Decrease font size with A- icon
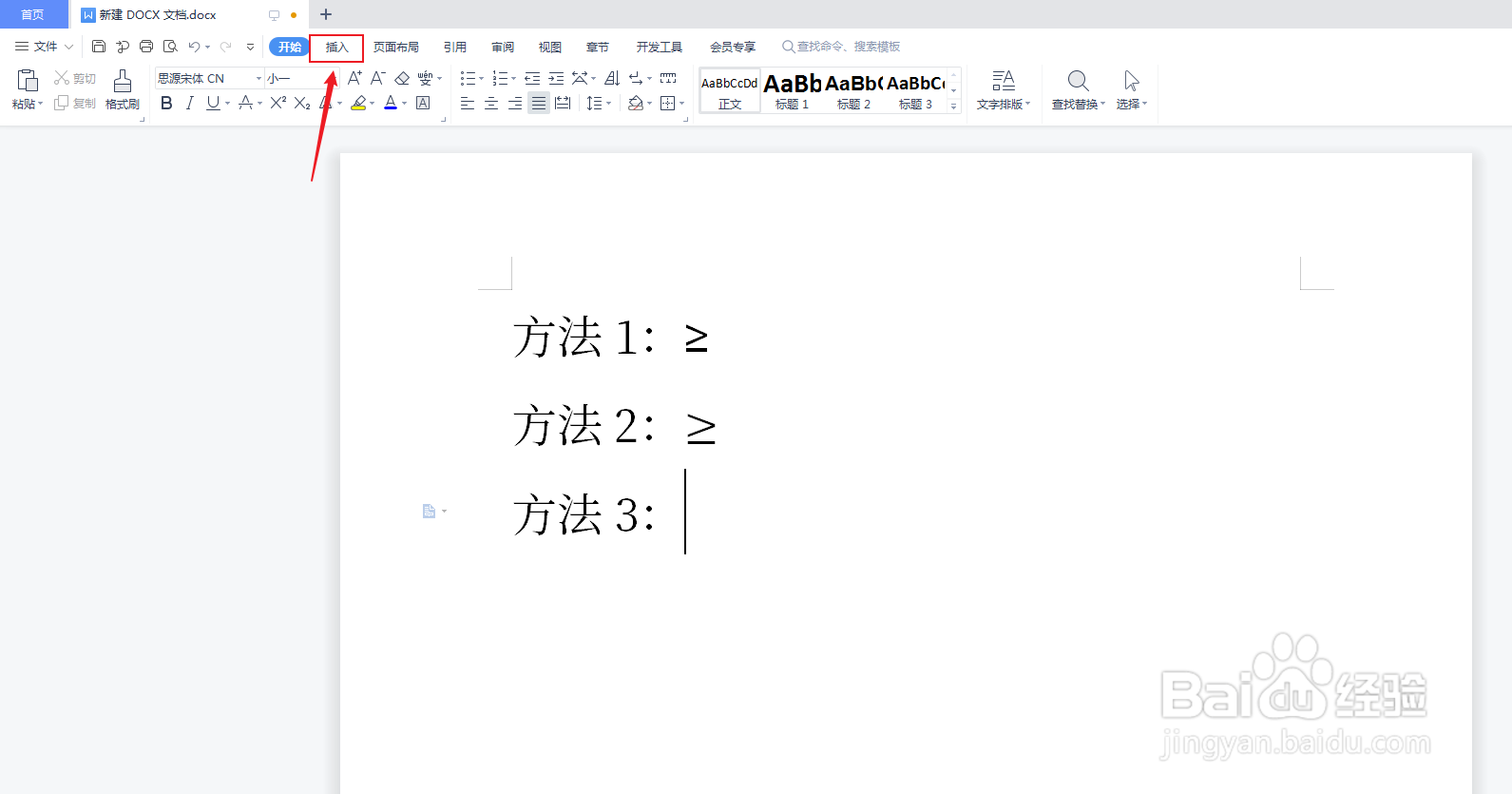This screenshot has width=1512, height=794. point(377,78)
